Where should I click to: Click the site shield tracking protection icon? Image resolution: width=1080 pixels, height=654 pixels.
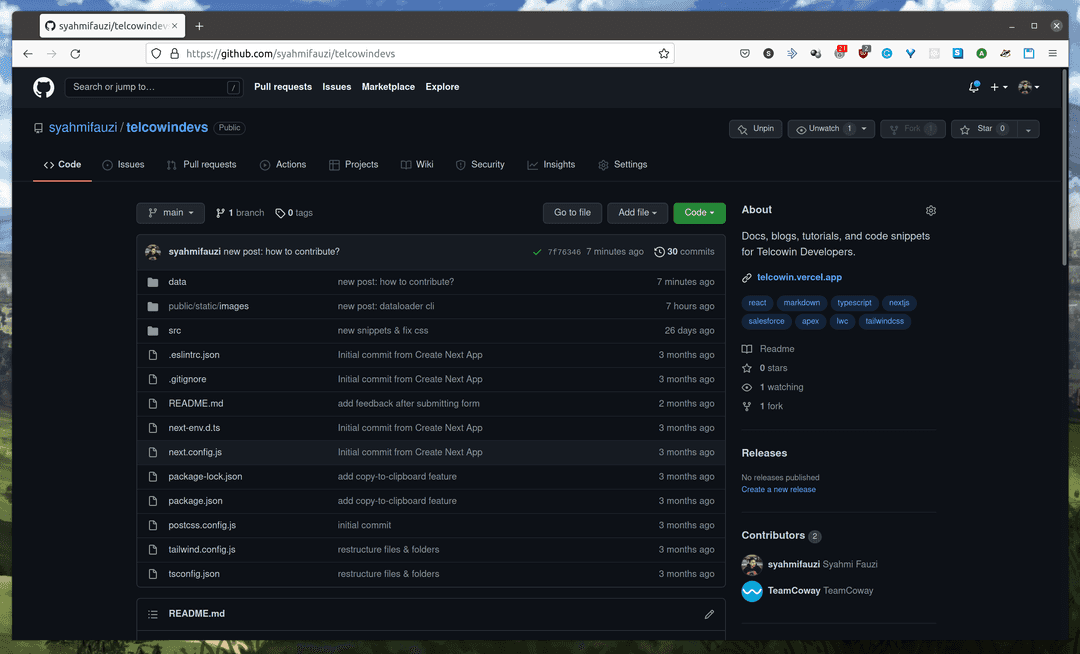point(156,54)
